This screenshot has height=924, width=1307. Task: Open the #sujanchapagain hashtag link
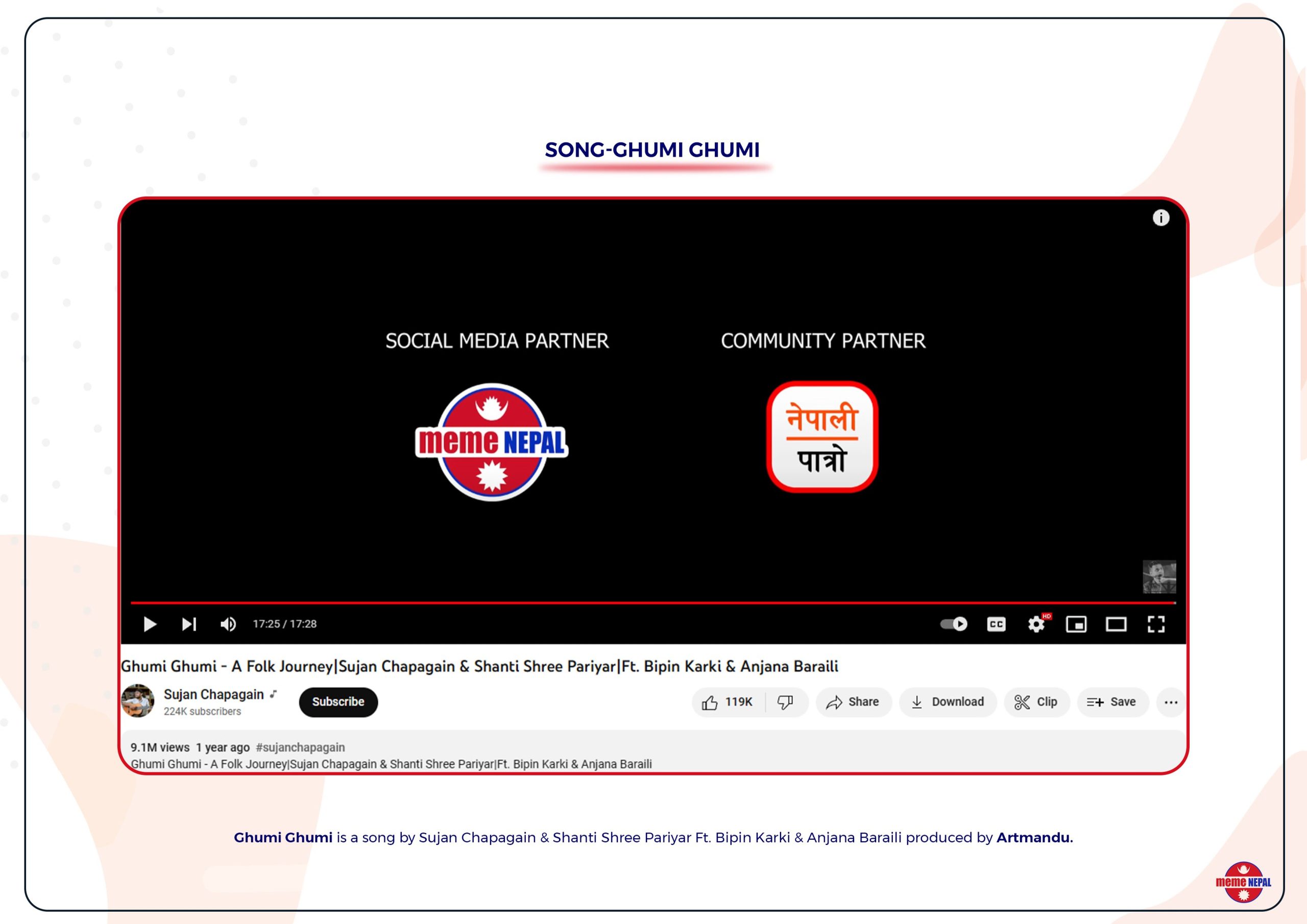(300, 747)
